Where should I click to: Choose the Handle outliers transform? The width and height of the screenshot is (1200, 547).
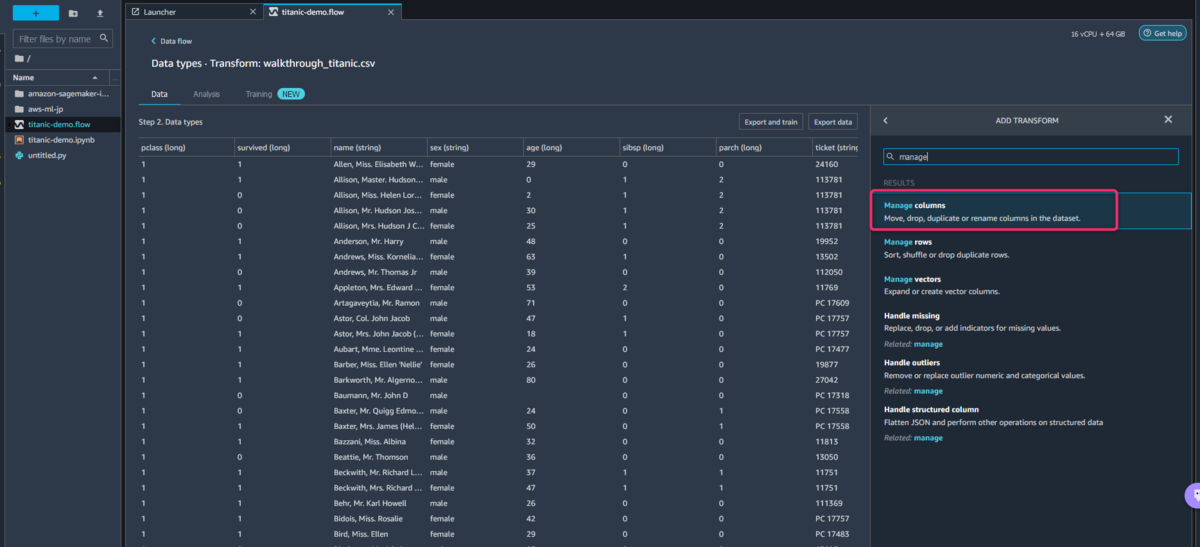point(1030,376)
